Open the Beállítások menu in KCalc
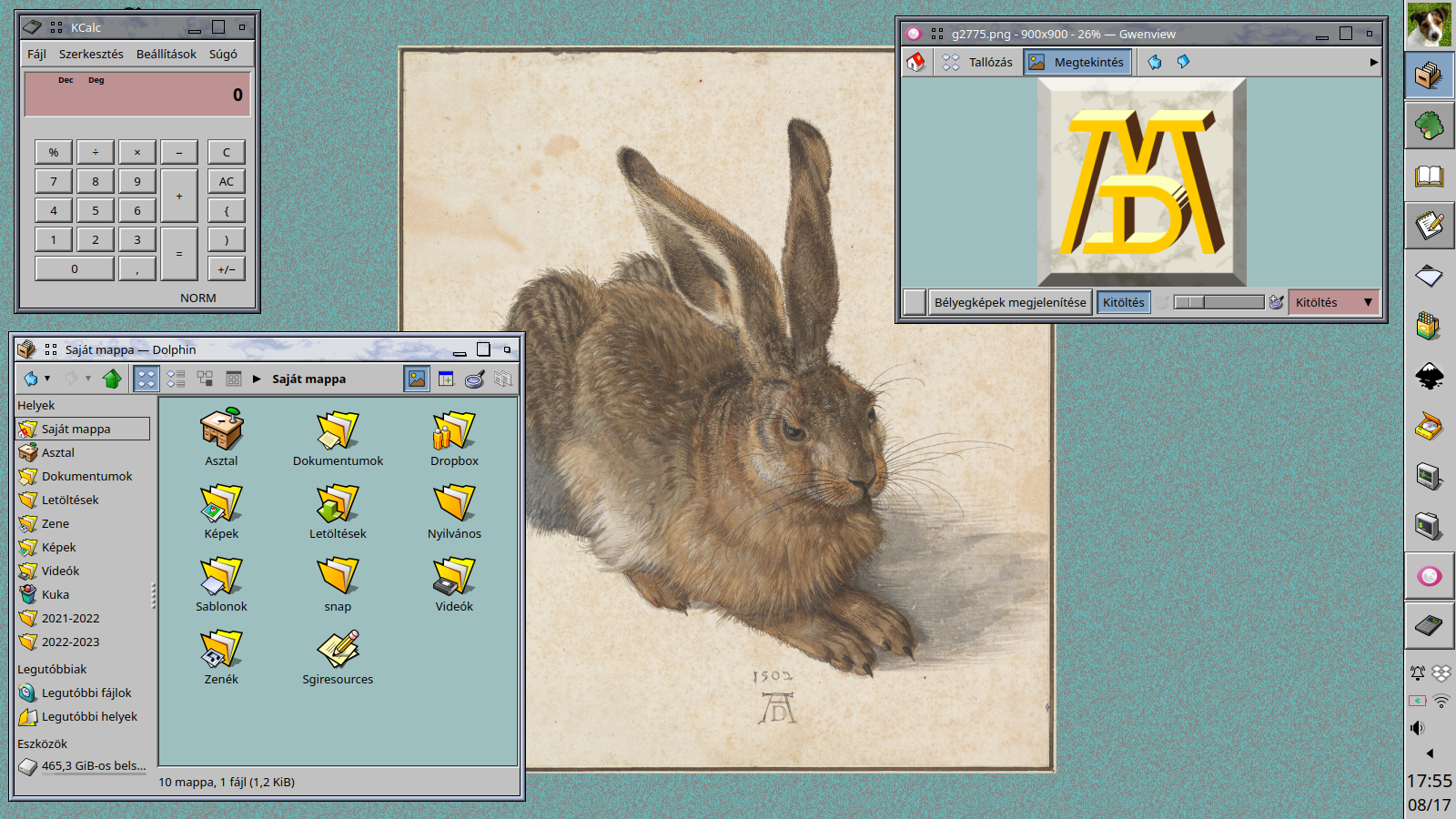 pos(167,54)
